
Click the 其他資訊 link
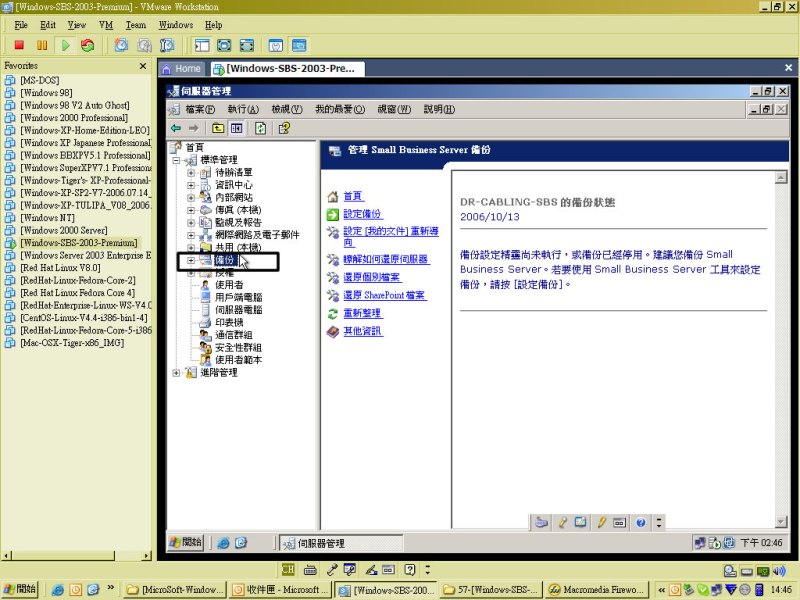[x=362, y=331]
